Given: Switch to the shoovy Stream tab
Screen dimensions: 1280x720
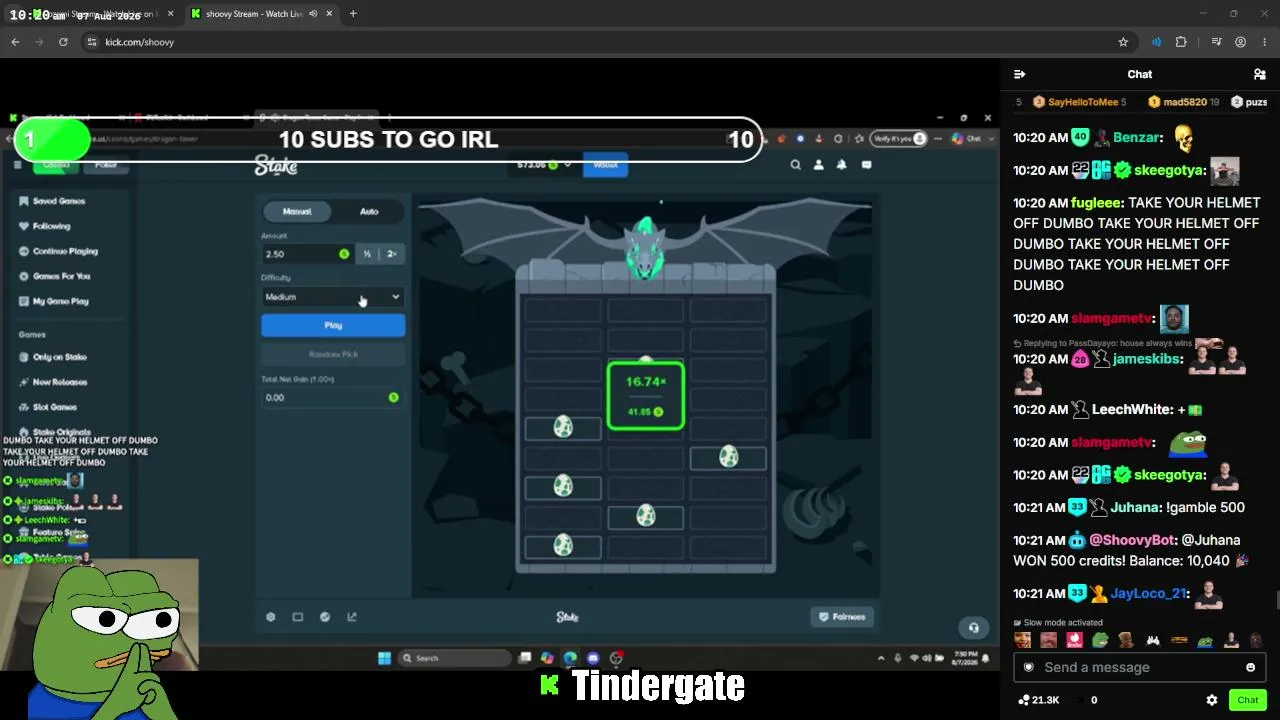Looking at the screenshot, I should click(x=255, y=14).
